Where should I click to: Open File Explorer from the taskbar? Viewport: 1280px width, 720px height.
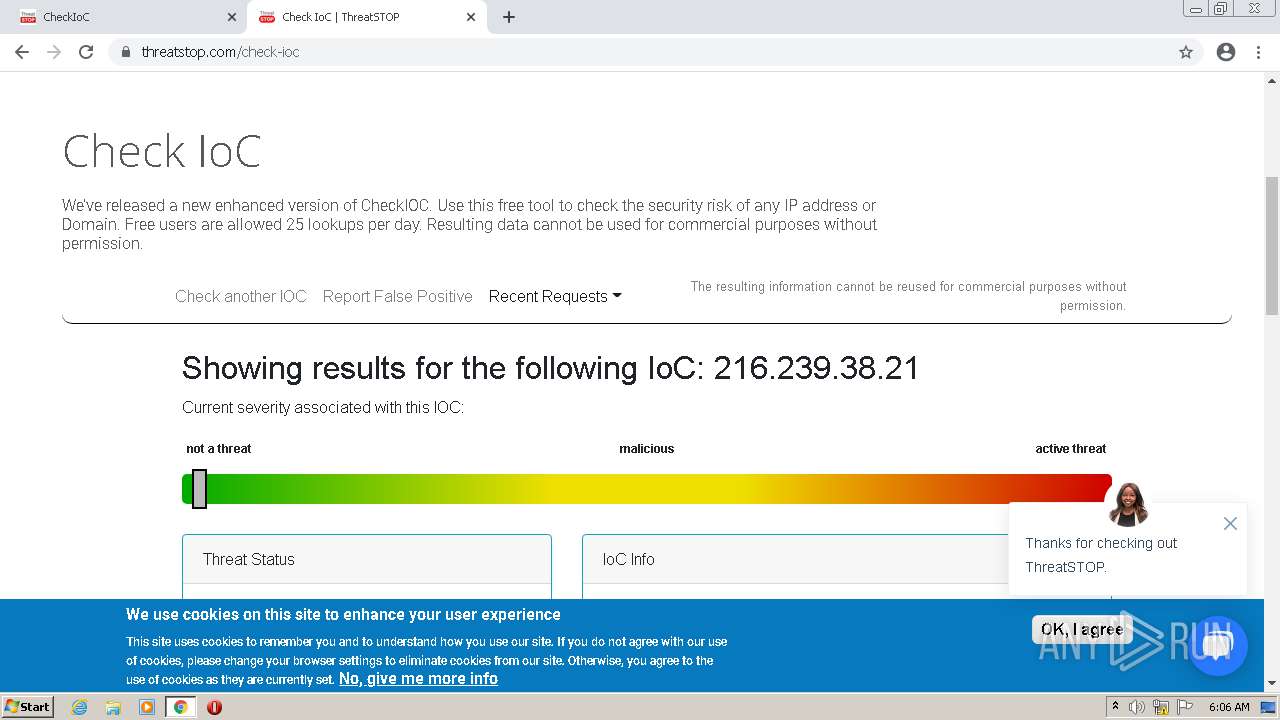[x=113, y=707]
